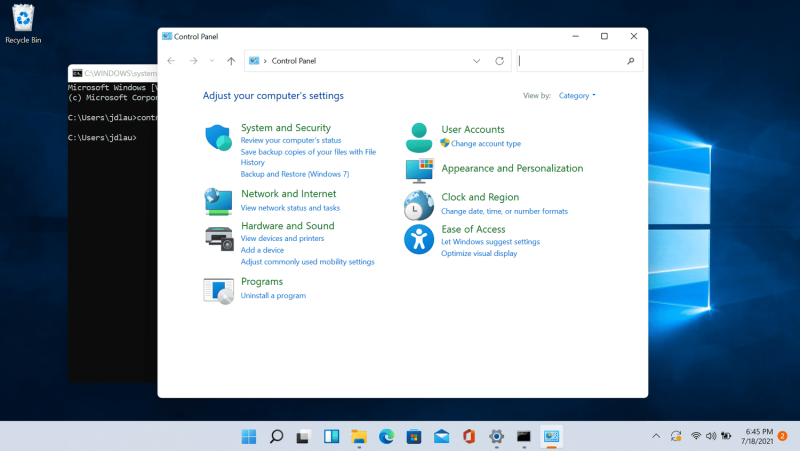Viewport: 800px width, 451px height.
Task: Click the Network and Internet globe icon
Action: coord(218,201)
